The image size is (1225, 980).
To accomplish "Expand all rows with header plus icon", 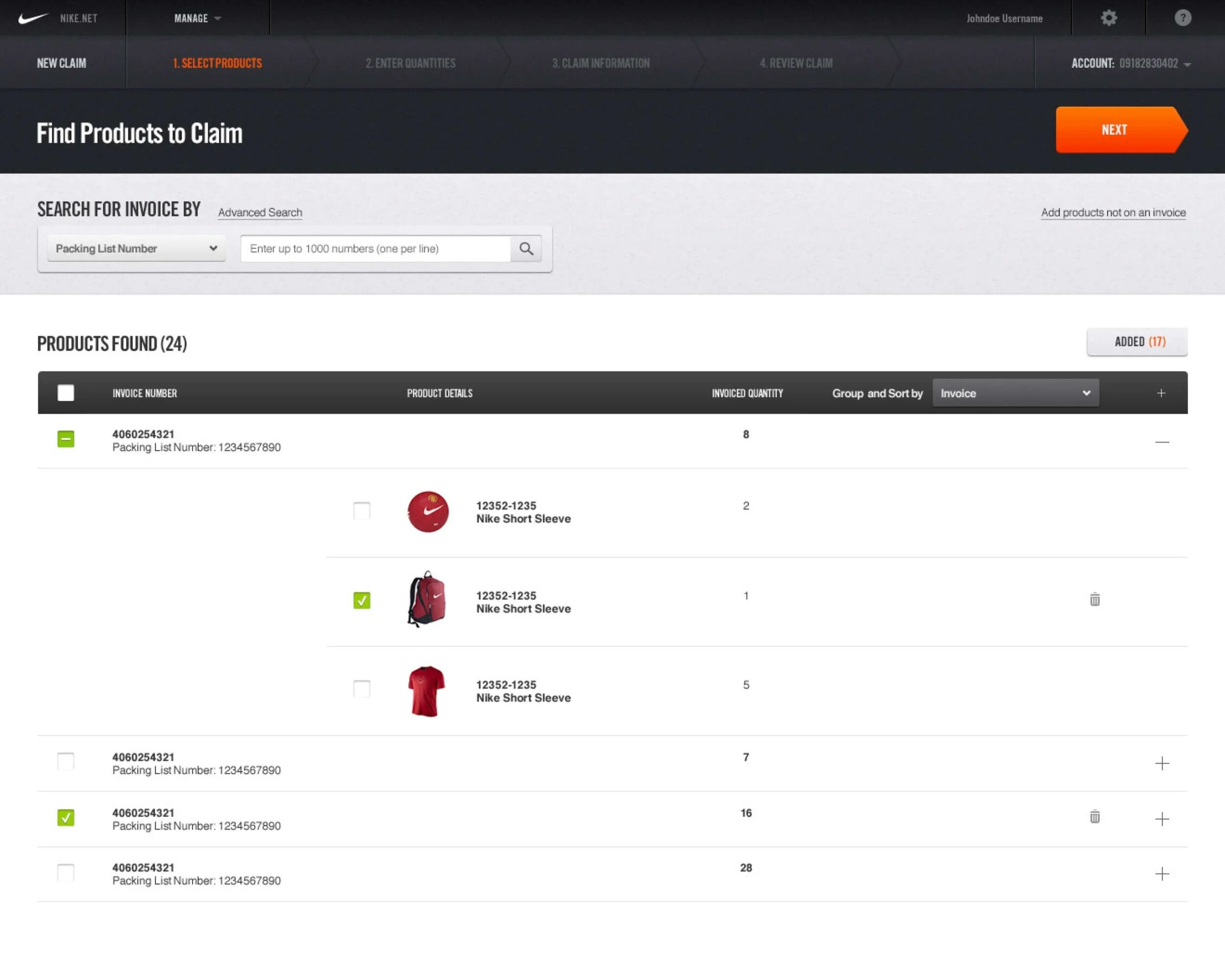I will [1161, 393].
